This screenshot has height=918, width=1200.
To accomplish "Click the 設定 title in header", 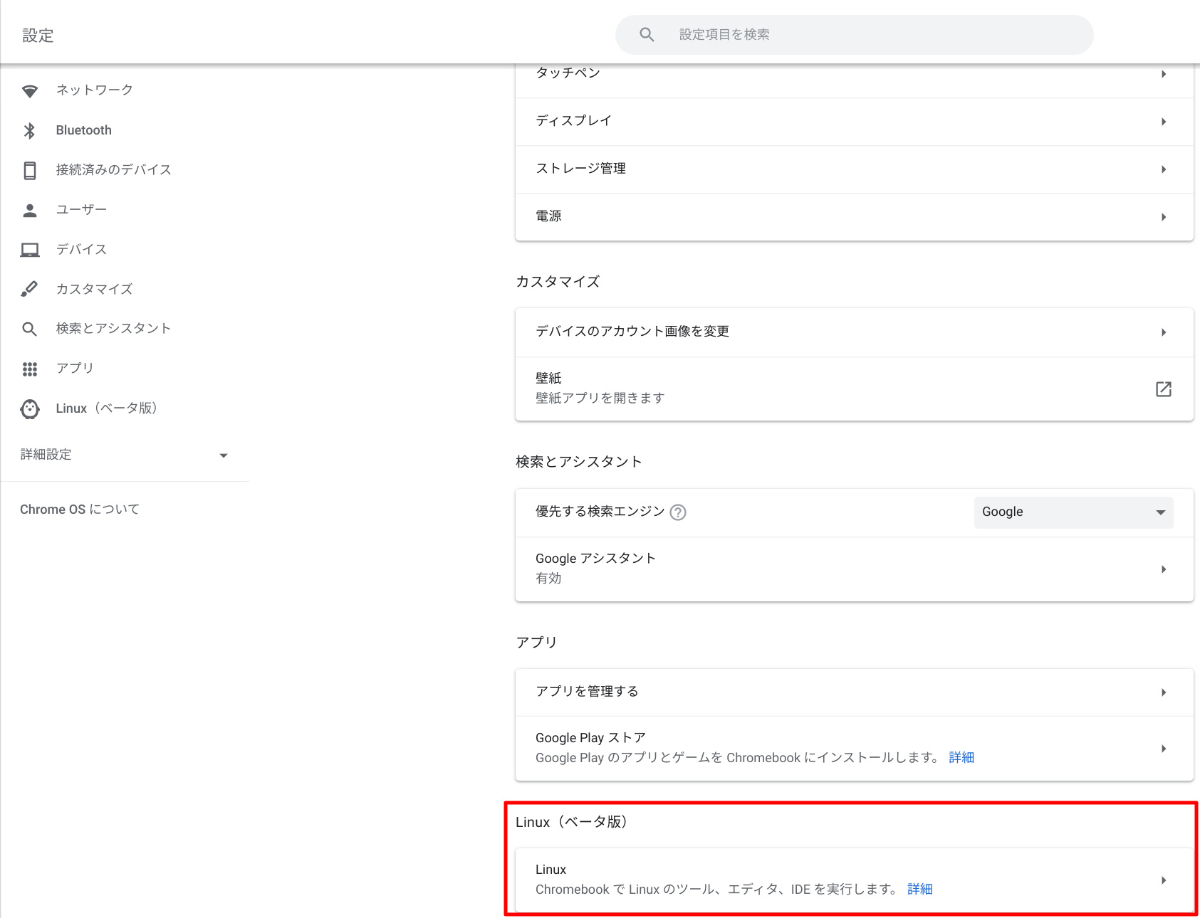I will coord(38,35).
